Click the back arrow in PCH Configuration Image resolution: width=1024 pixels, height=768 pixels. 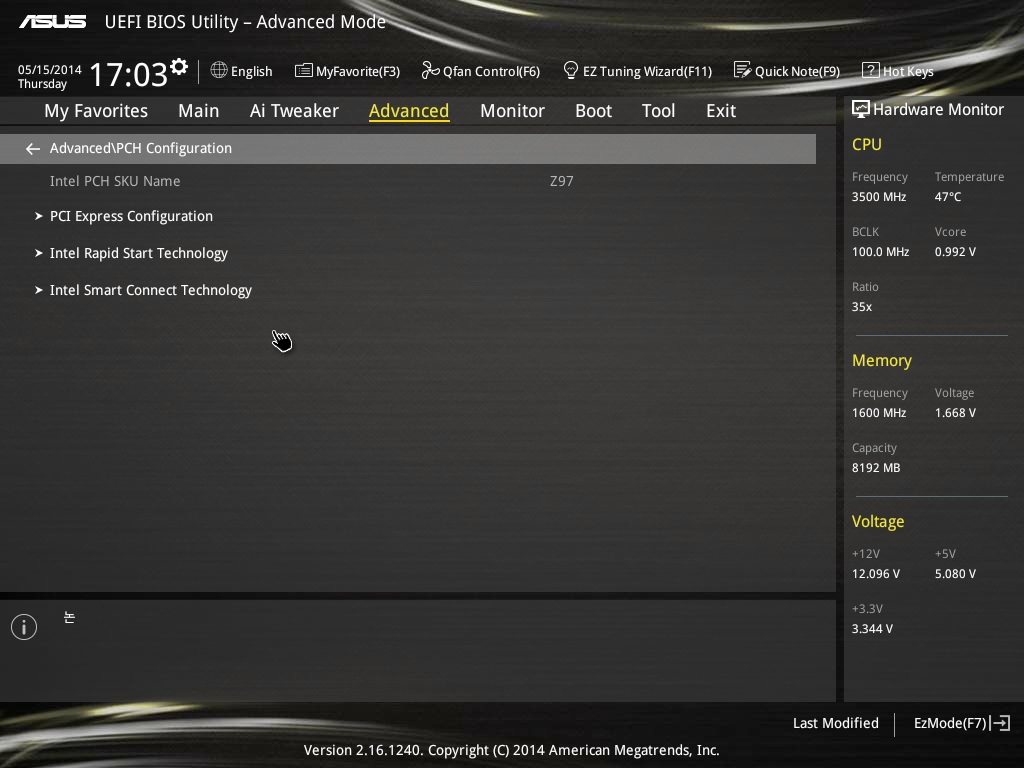33,149
